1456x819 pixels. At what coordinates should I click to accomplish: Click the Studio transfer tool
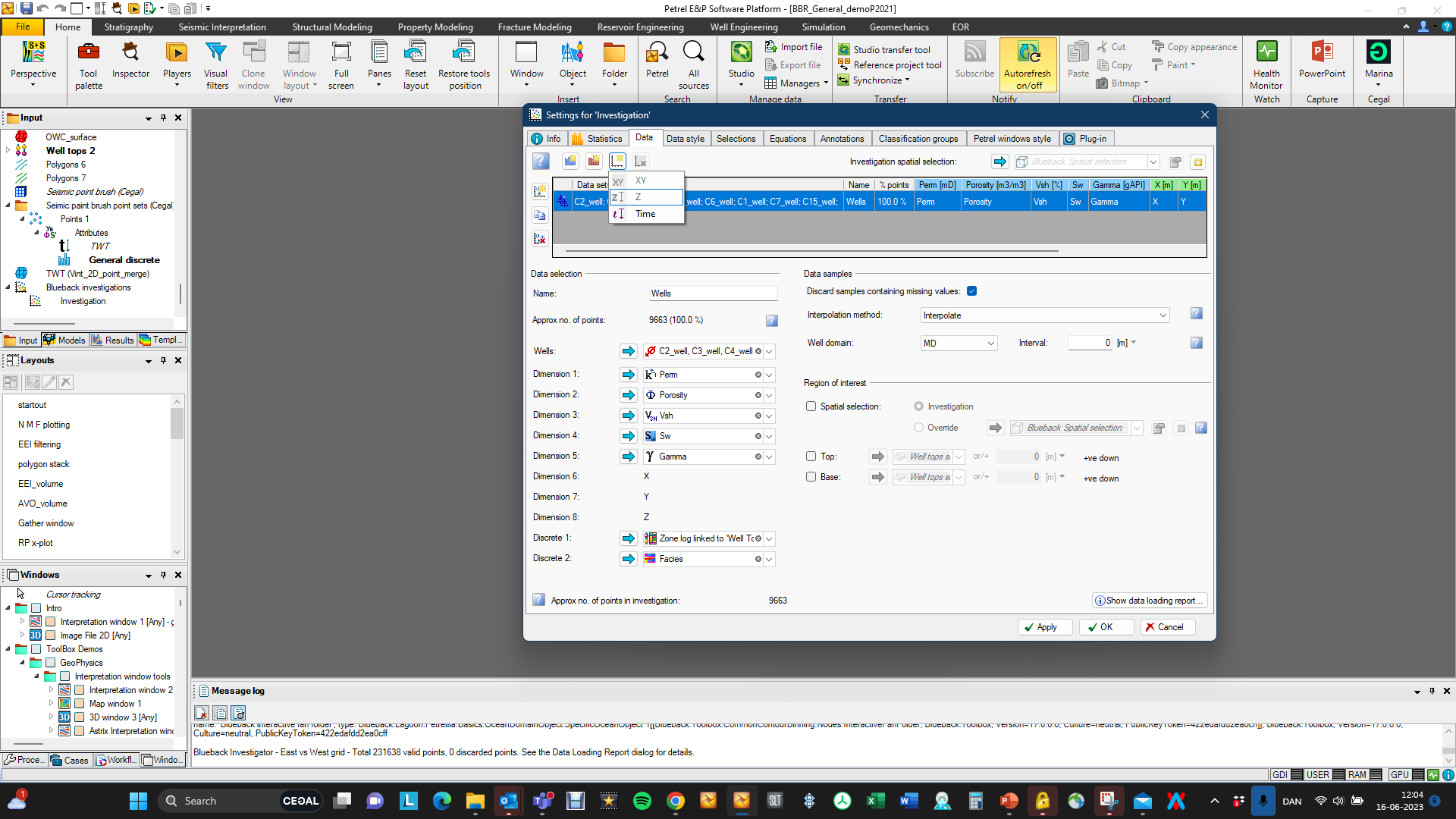click(x=884, y=49)
